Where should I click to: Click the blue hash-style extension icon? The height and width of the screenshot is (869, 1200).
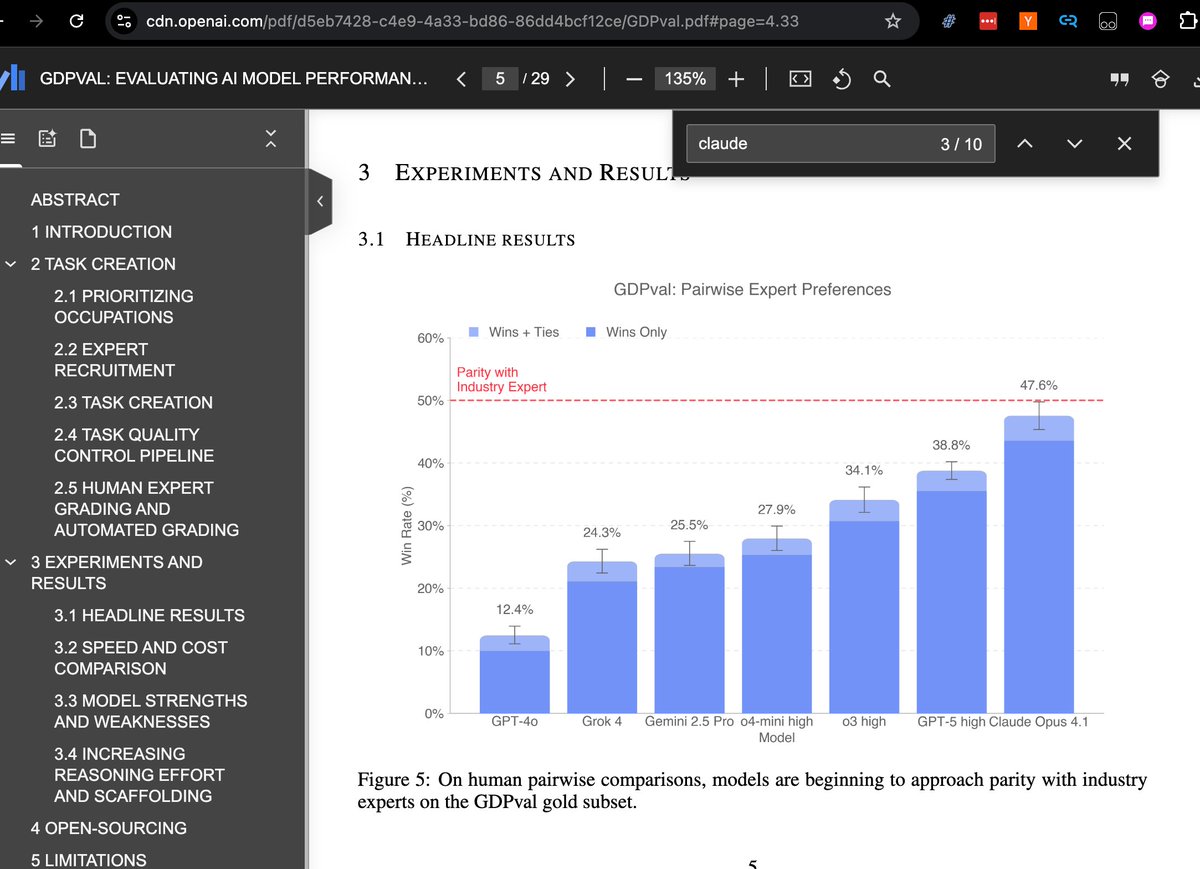(x=947, y=20)
